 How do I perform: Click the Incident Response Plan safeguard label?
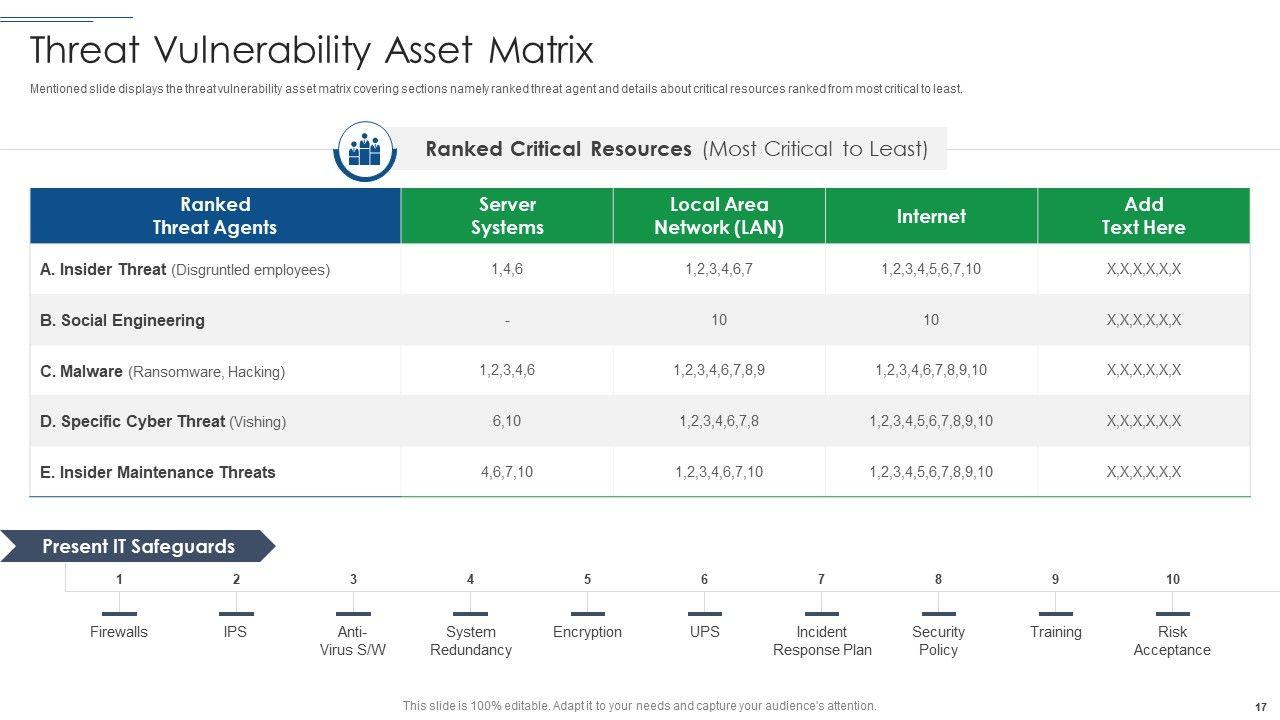(822, 641)
